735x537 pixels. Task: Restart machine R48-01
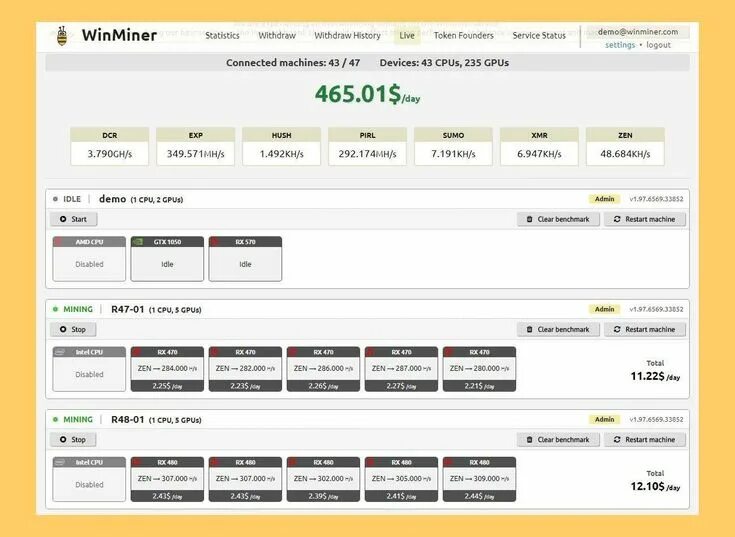(x=645, y=440)
